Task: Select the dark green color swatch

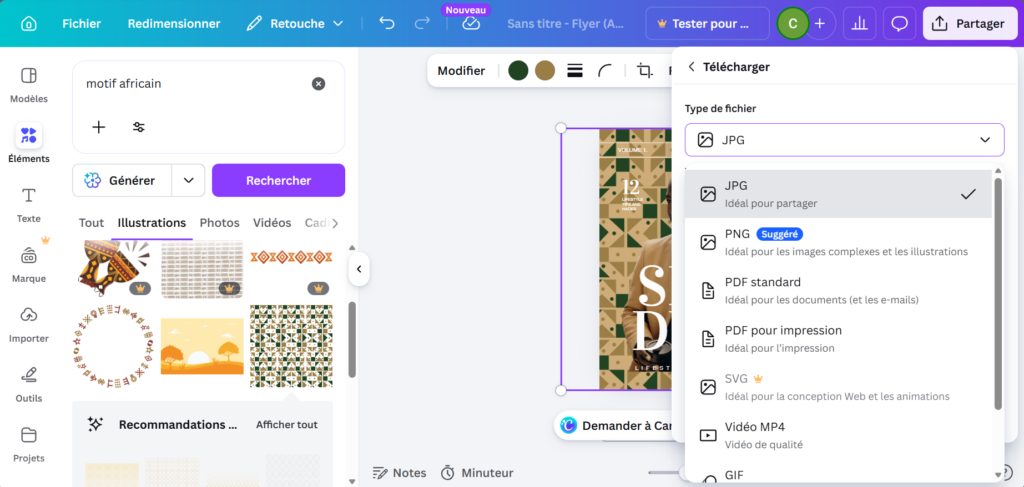Action: (x=518, y=71)
